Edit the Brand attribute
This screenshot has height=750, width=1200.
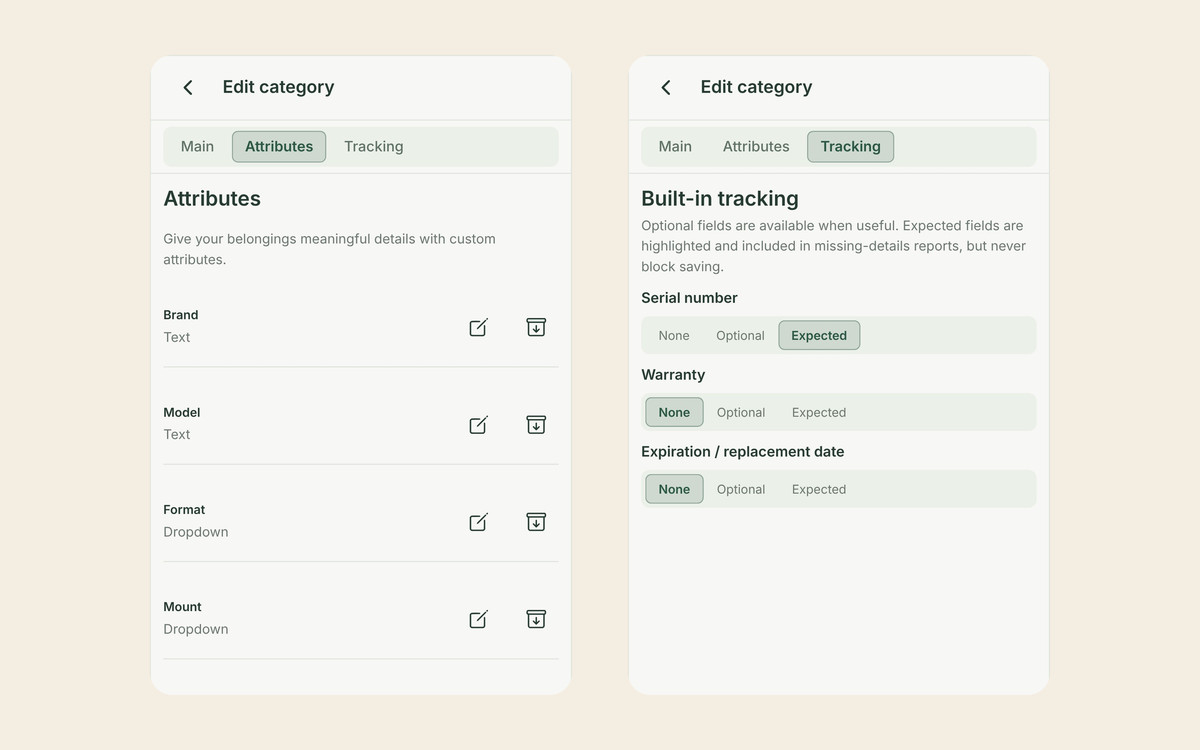coord(479,327)
